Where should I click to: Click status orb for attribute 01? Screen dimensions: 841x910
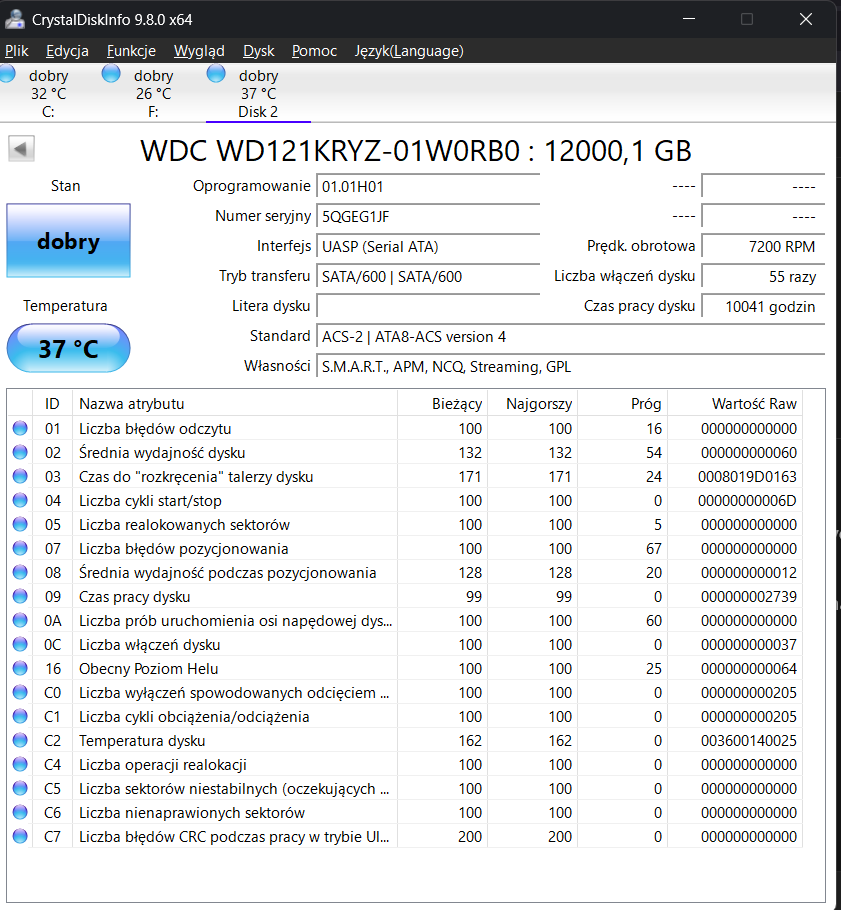click(x=20, y=428)
